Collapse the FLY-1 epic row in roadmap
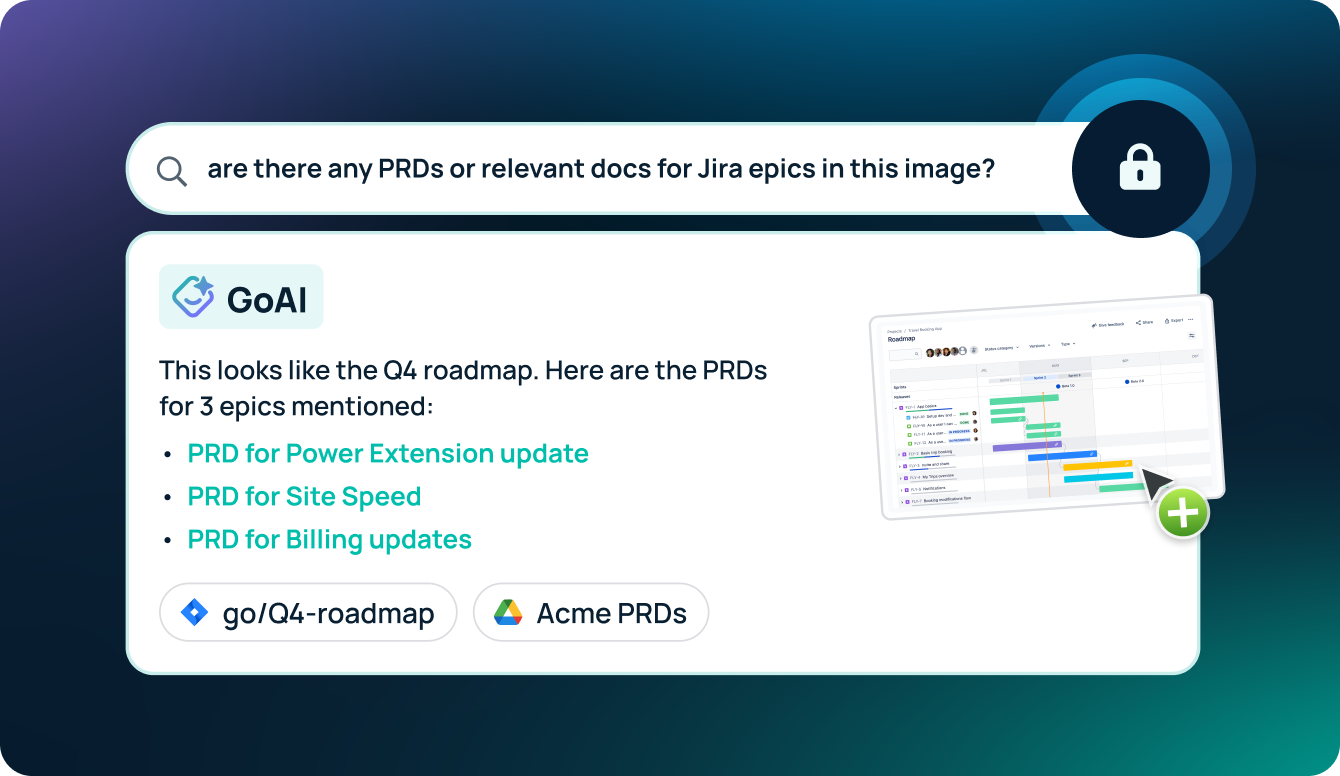1340x776 pixels. click(x=896, y=407)
